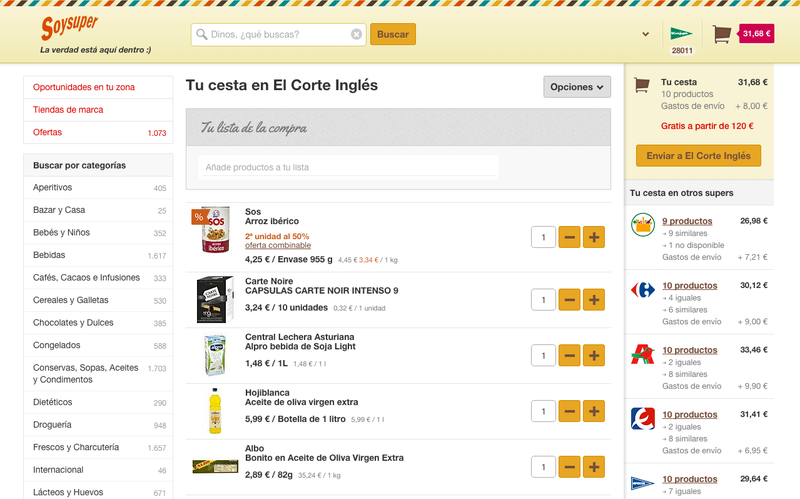Screen dimensions: 800x499
Task: Decrease quantity of Sos Arroz ibérico
Action: point(569,237)
